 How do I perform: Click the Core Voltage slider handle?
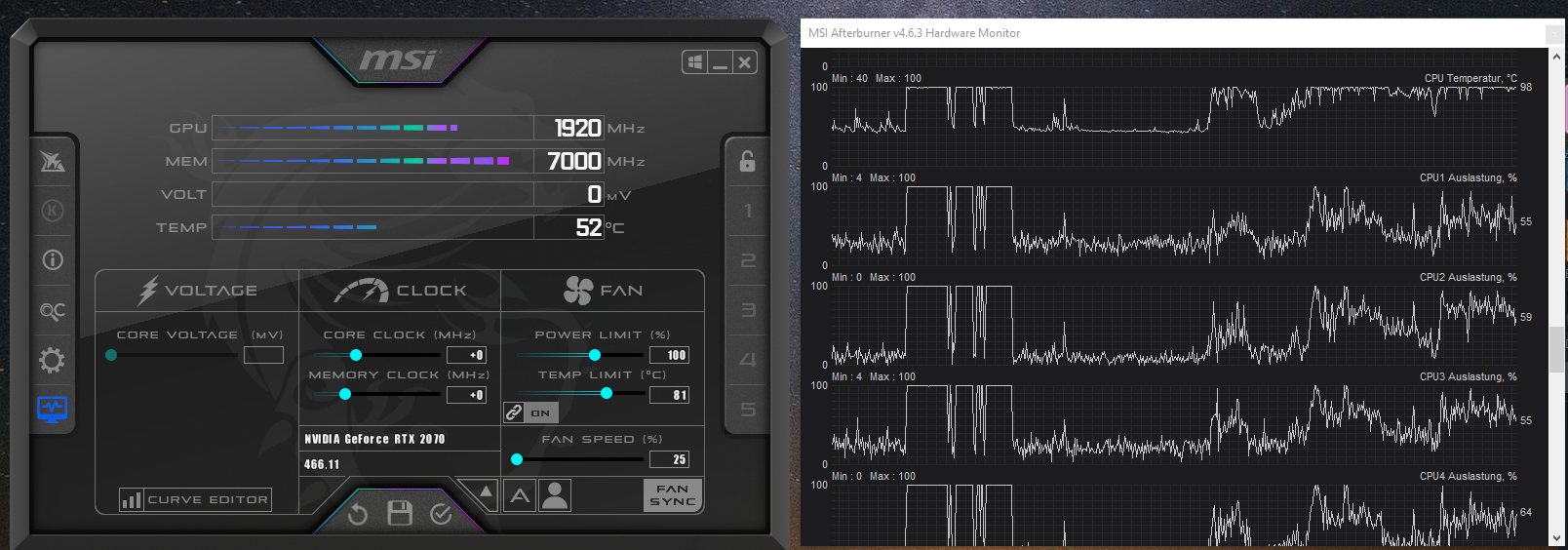click(111, 355)
